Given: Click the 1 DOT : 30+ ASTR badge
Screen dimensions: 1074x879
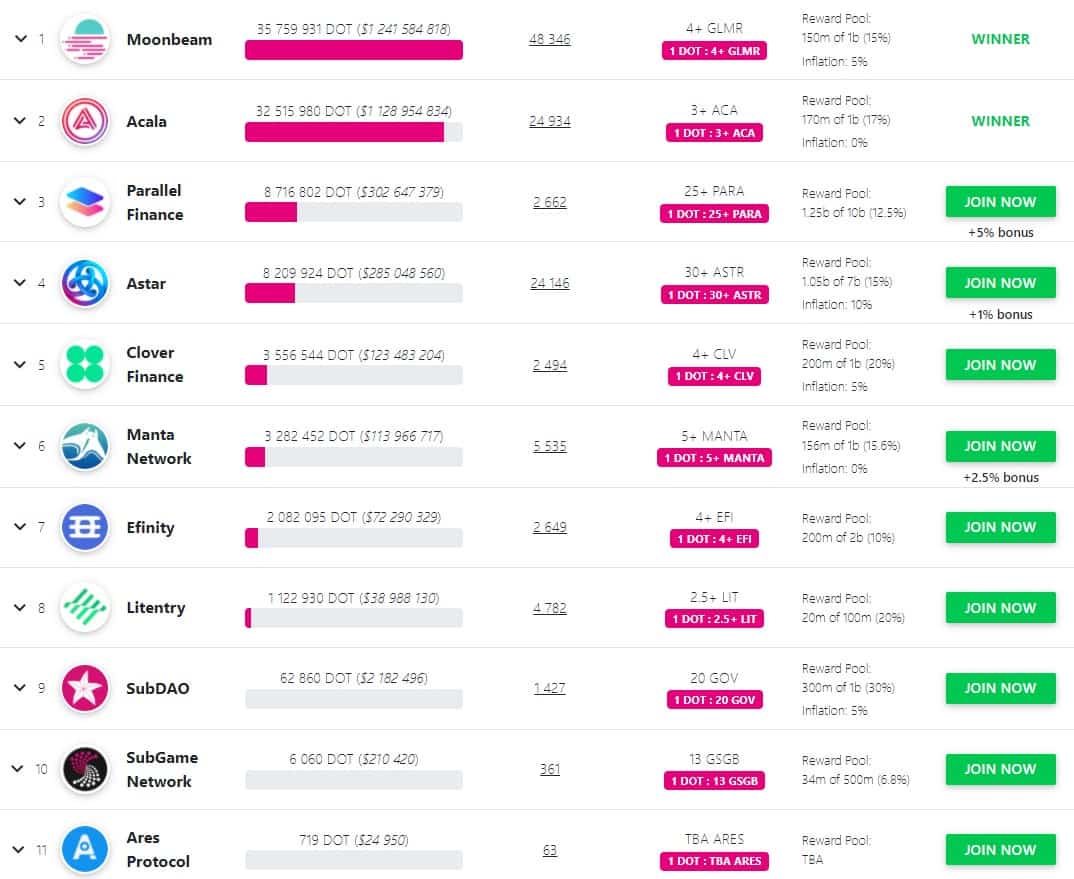Looking at the screenshot, I should pyautogui.click(x=714, y=295).
